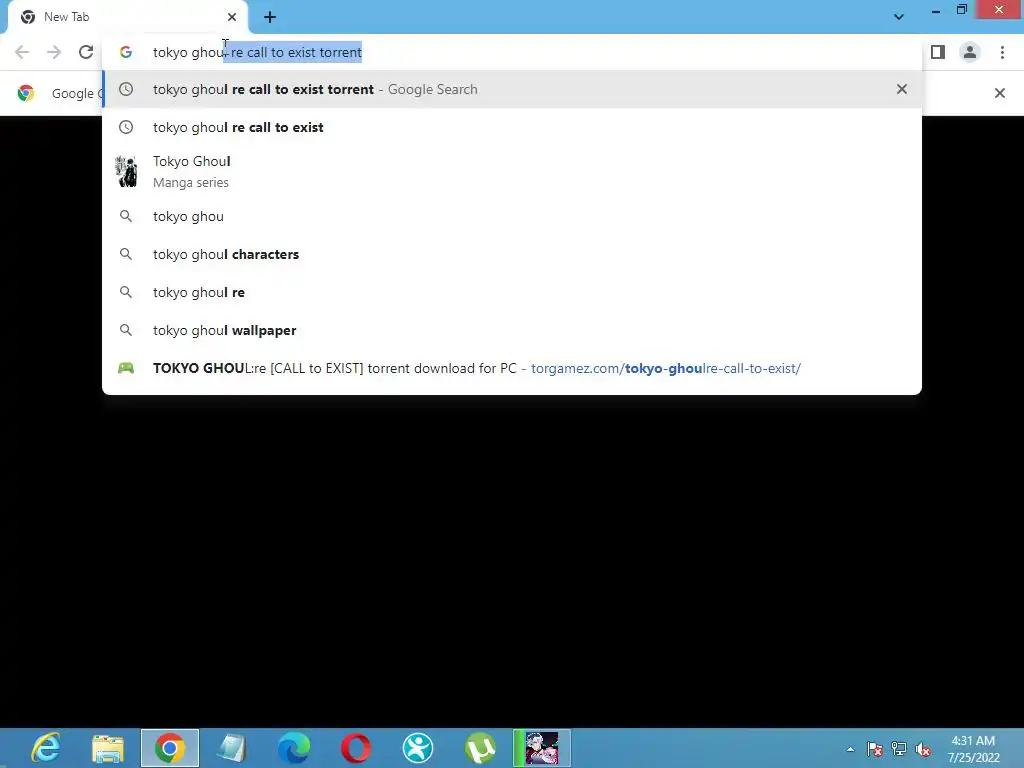
Task: Open the torgamez.com torrent download suggestion
Action: (512, 368)
